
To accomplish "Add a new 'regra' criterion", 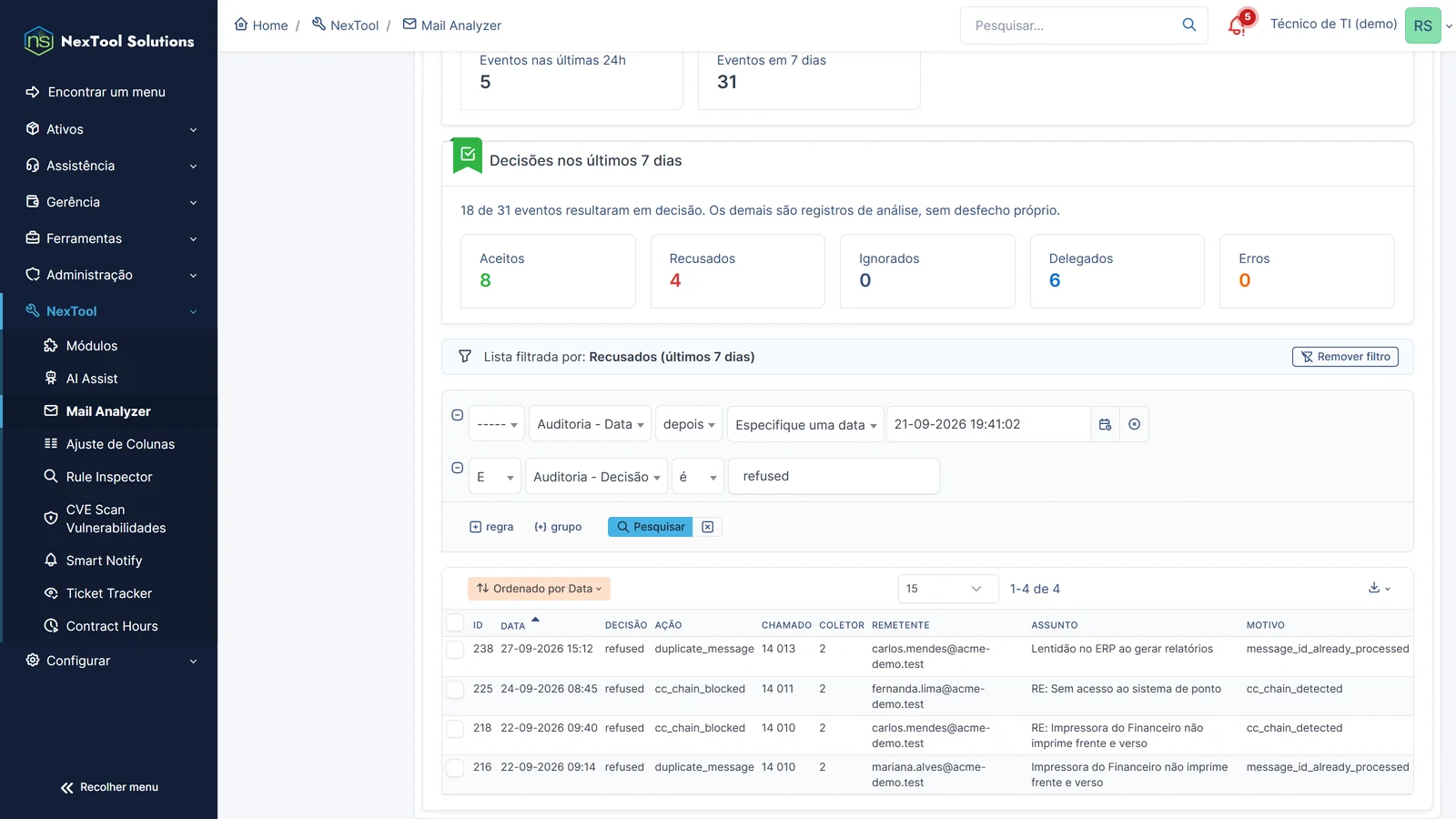I will pos(491,527).
